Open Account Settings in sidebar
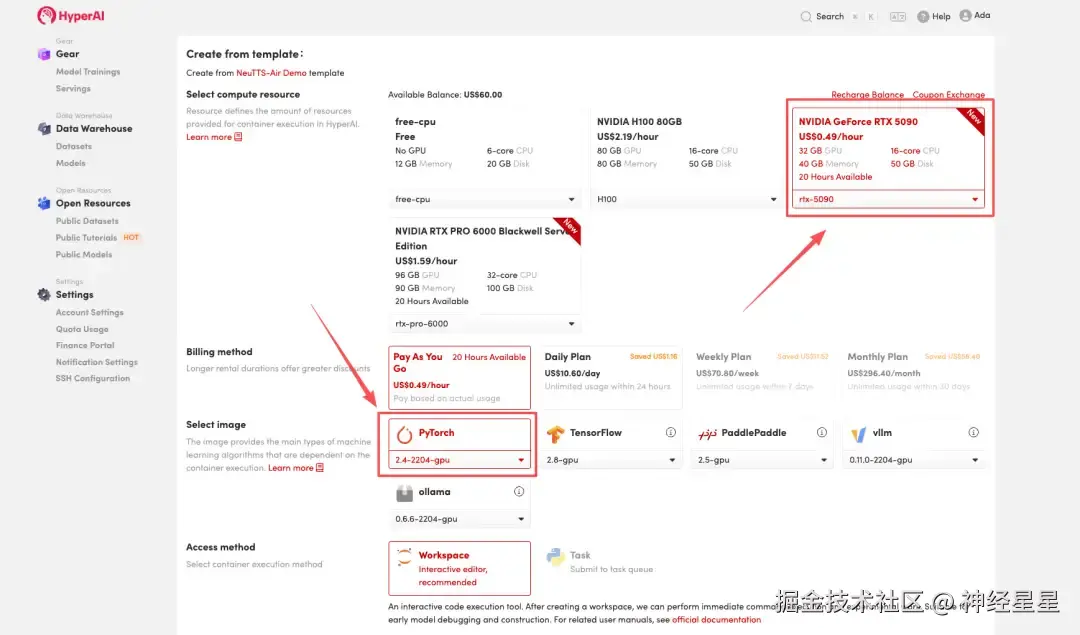1080x635 pixels. pos(90,313)
